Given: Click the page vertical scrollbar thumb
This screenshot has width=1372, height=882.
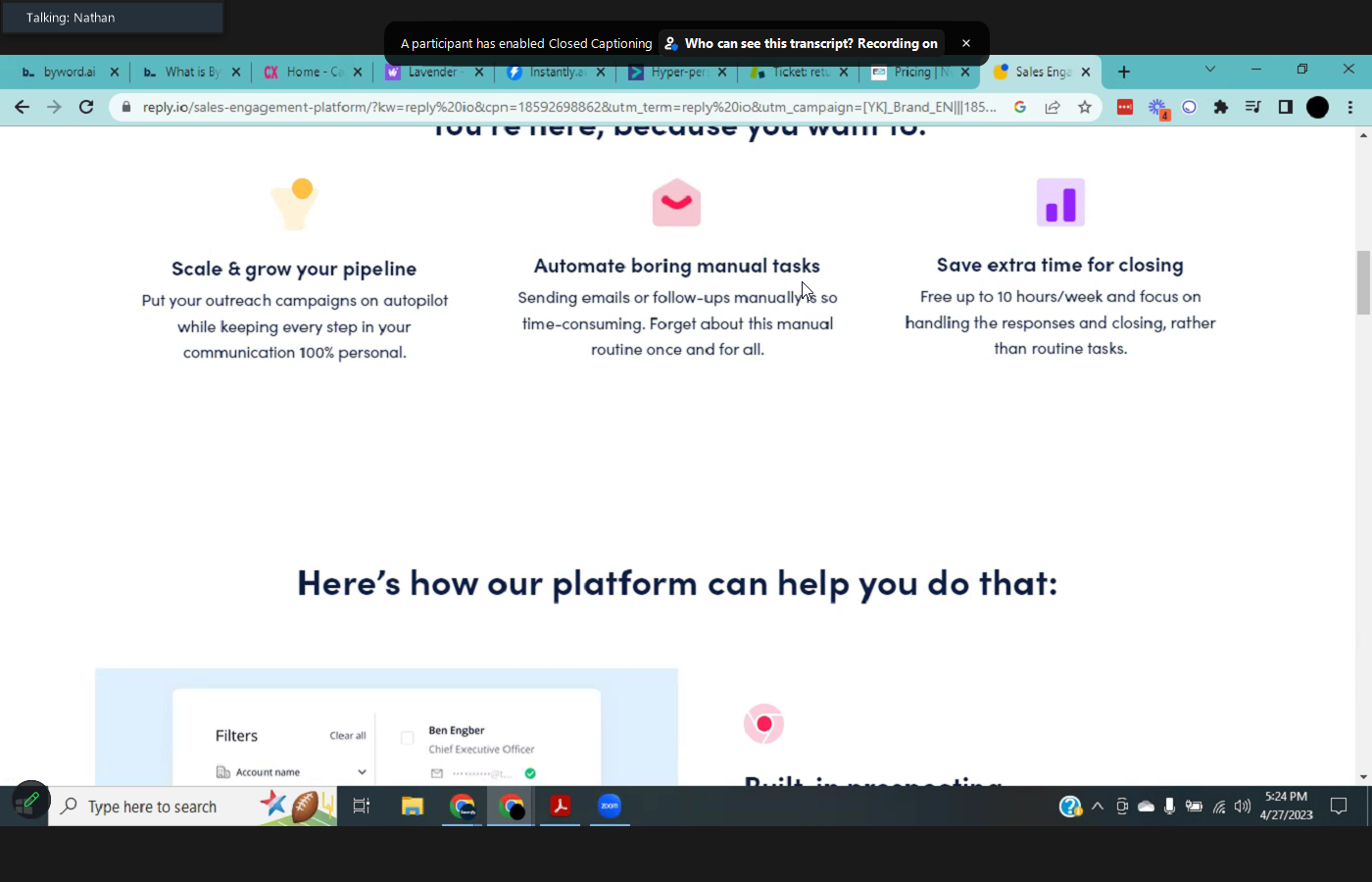Looking at the screenshot, I should coord(1363,282).
